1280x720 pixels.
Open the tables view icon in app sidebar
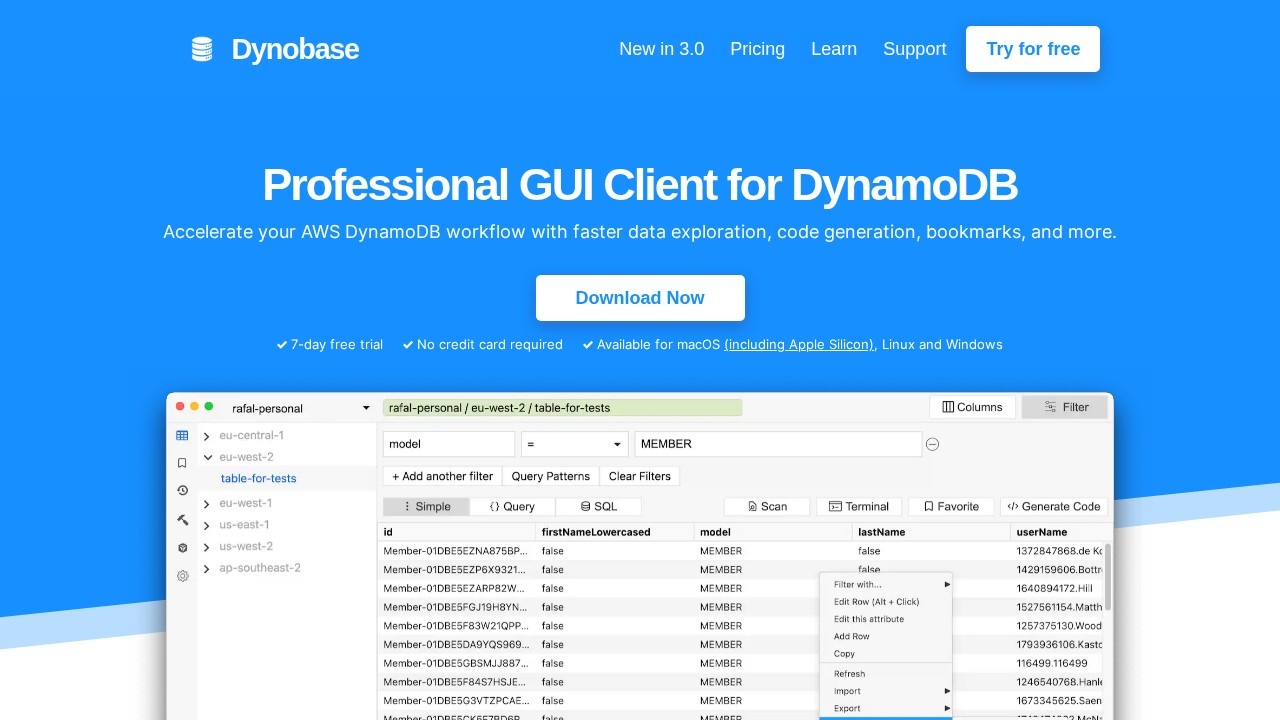182,436
